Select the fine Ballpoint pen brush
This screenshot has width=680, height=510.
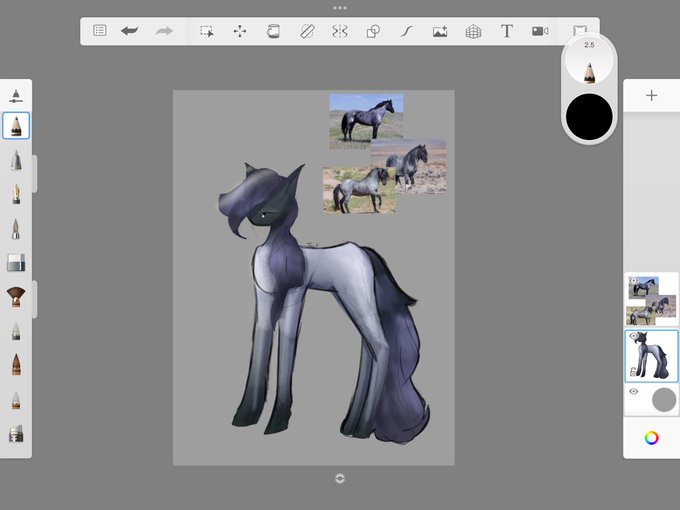[x=16, y=229]
